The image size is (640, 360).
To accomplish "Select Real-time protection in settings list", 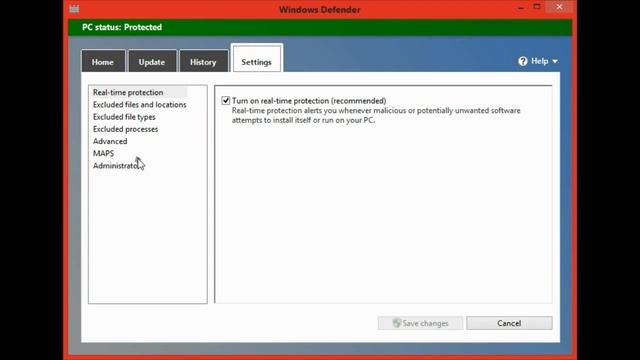I will pos(128,92).
